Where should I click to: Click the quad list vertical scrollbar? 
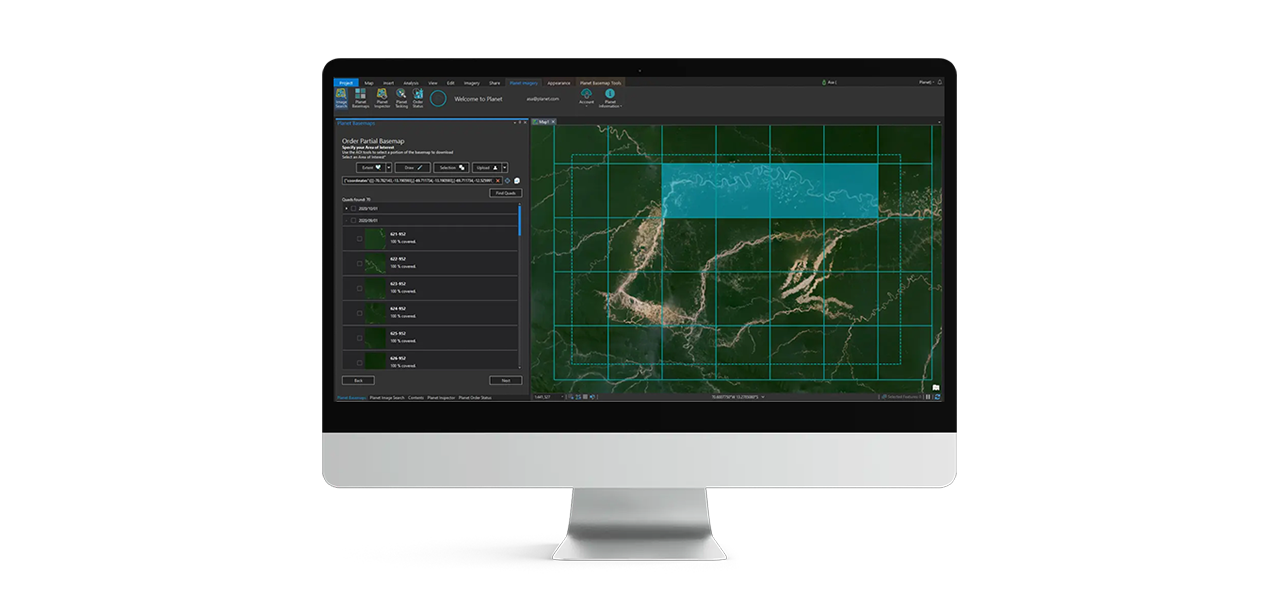(520, 222)
